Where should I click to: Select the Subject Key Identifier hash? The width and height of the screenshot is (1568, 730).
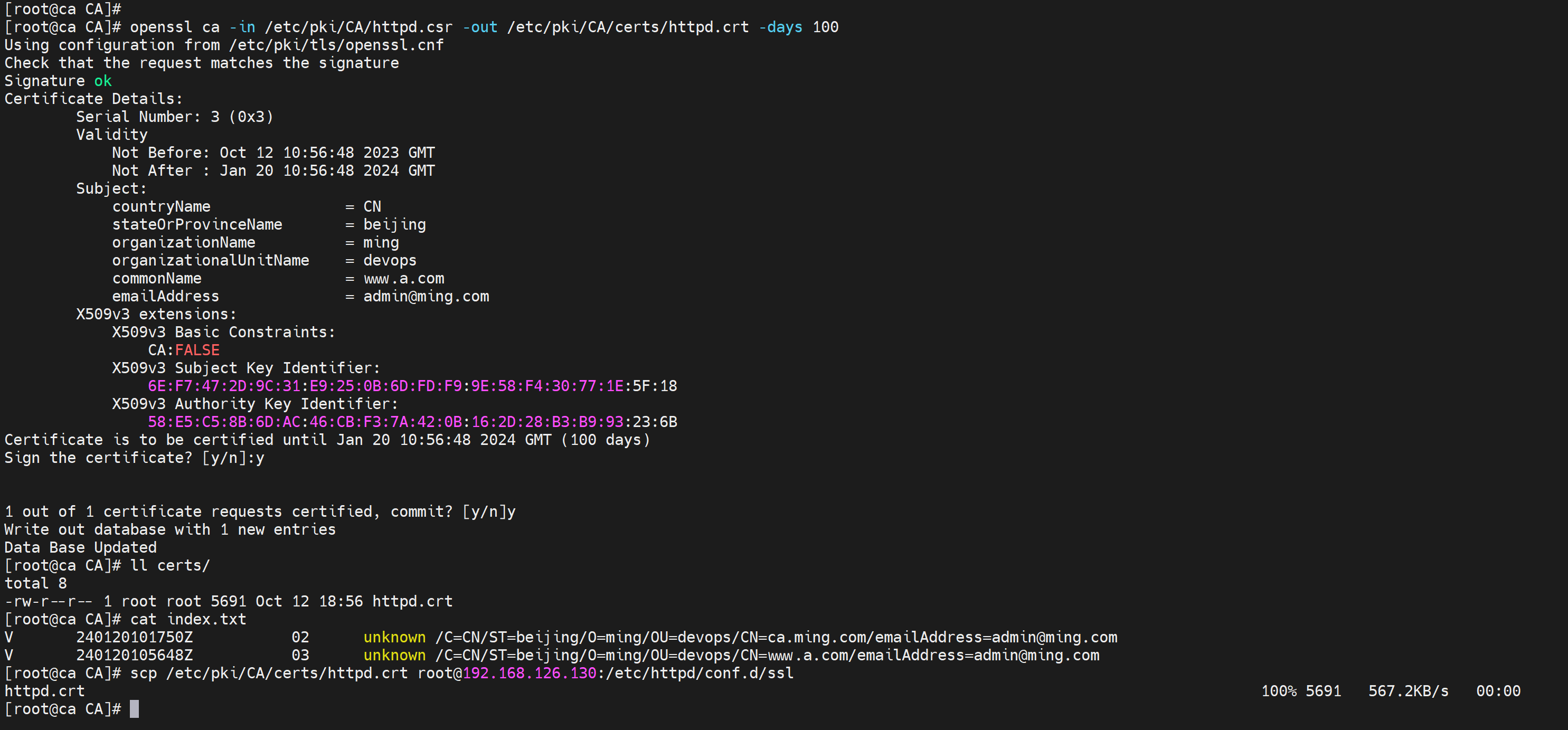(413, 385)
